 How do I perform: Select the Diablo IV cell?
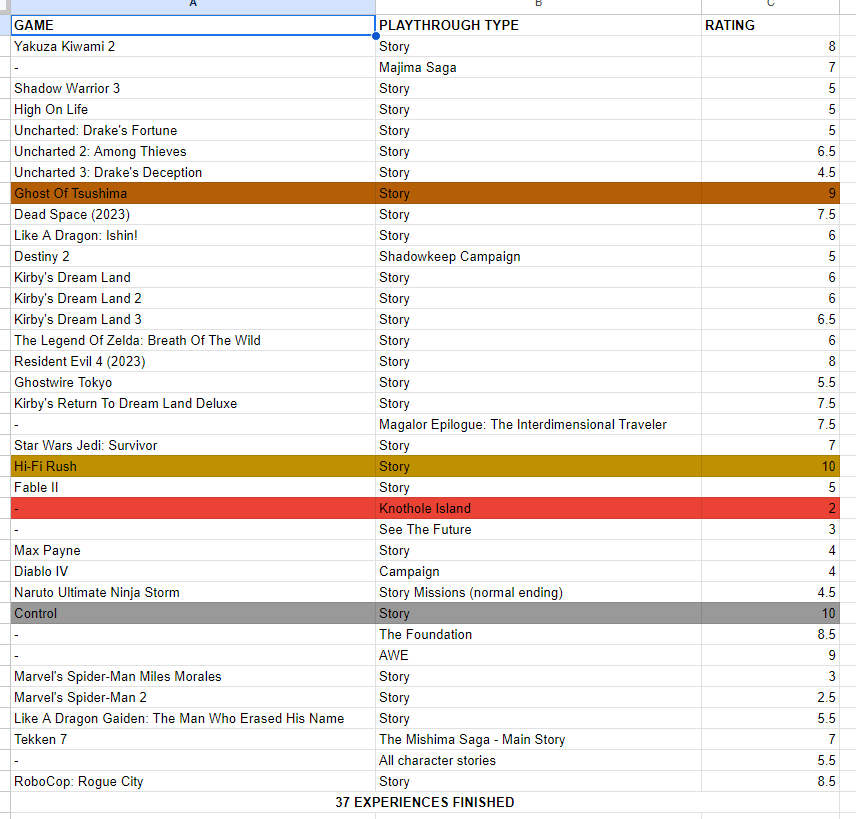point(193,572)
